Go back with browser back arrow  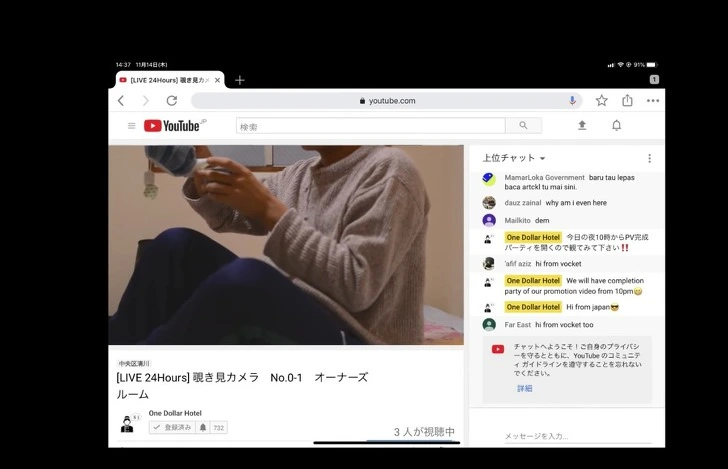[121, 101]
